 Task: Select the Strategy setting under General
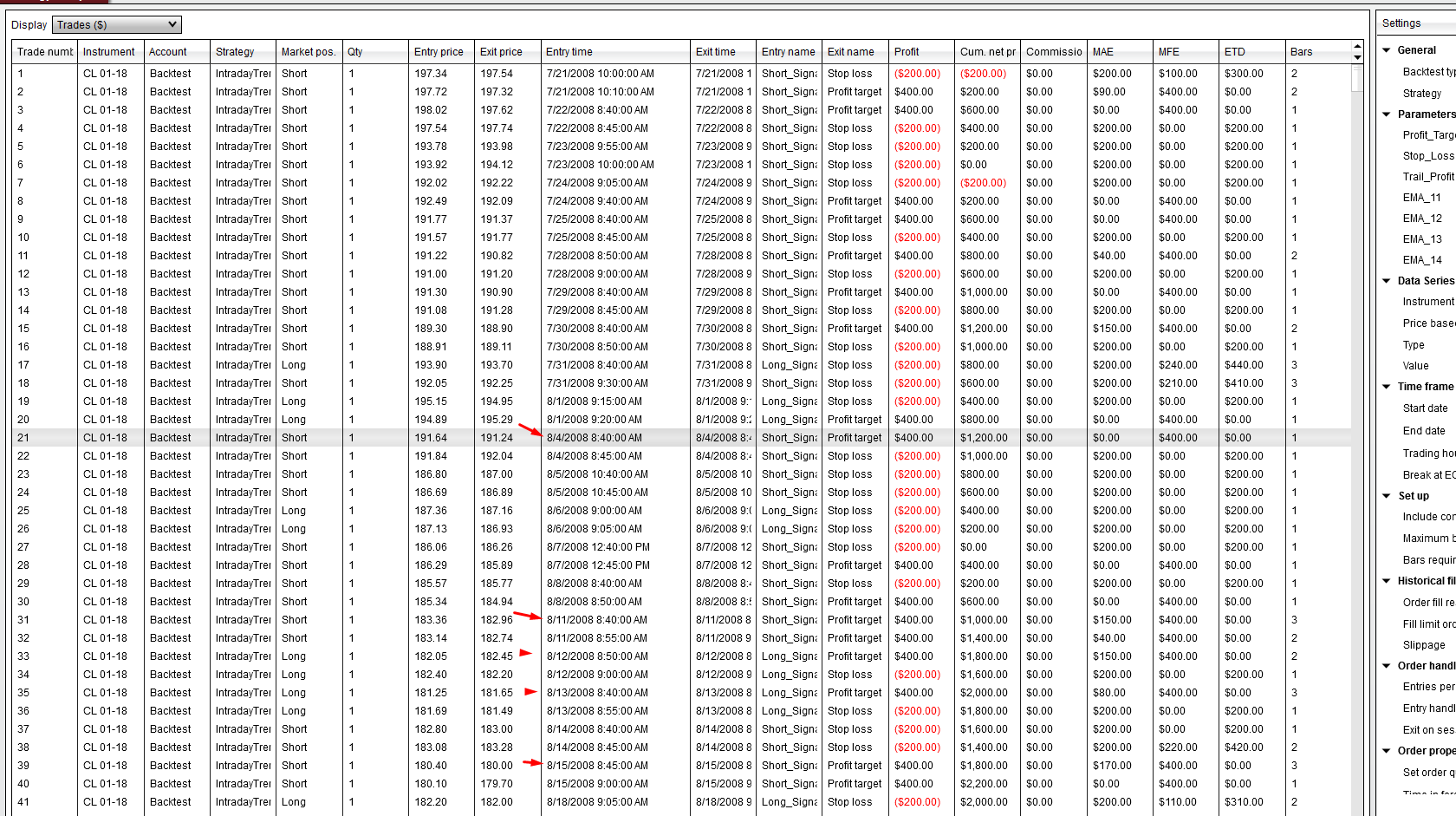pyautogui.click(x=1422, y=94)
